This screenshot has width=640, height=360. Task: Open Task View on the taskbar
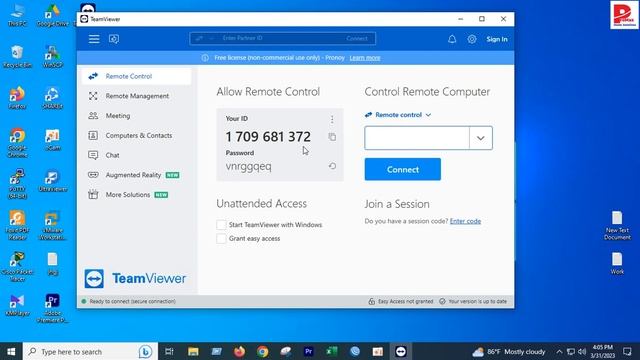169,351
